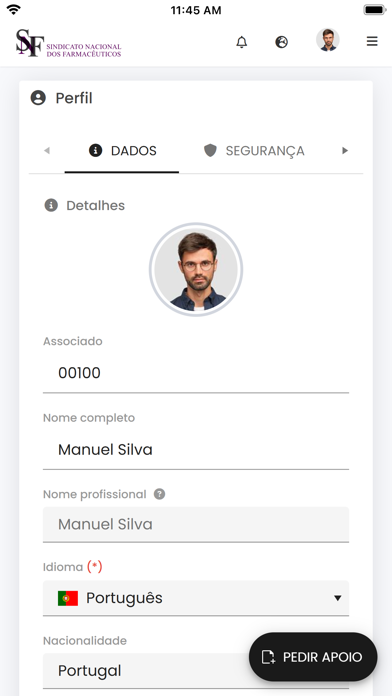
Task: Switch to the SEGURANÇA tab
Action: click(x=254, y=151)
